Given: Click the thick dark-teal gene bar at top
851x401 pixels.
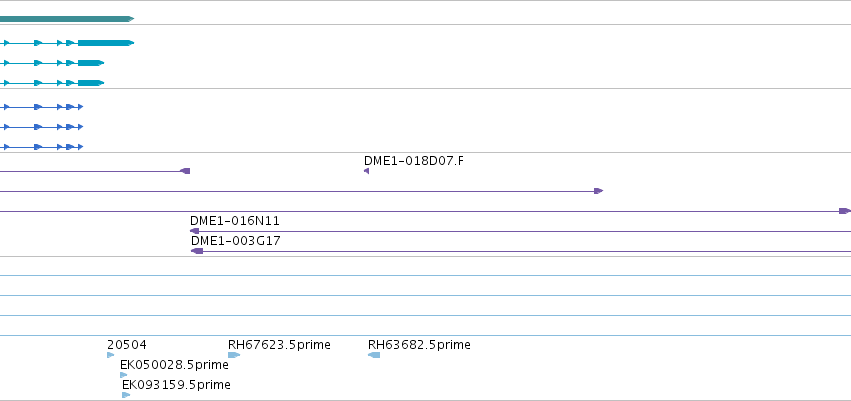Looking at the screenshot, I should click(67, 19).
